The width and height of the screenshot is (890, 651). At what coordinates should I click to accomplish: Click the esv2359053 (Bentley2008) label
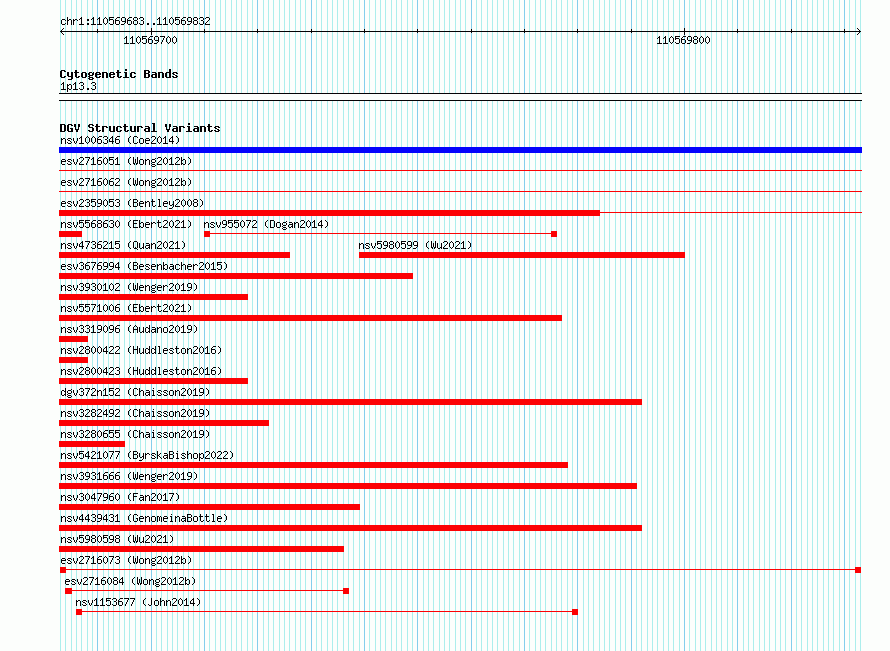tap(132, 203)
